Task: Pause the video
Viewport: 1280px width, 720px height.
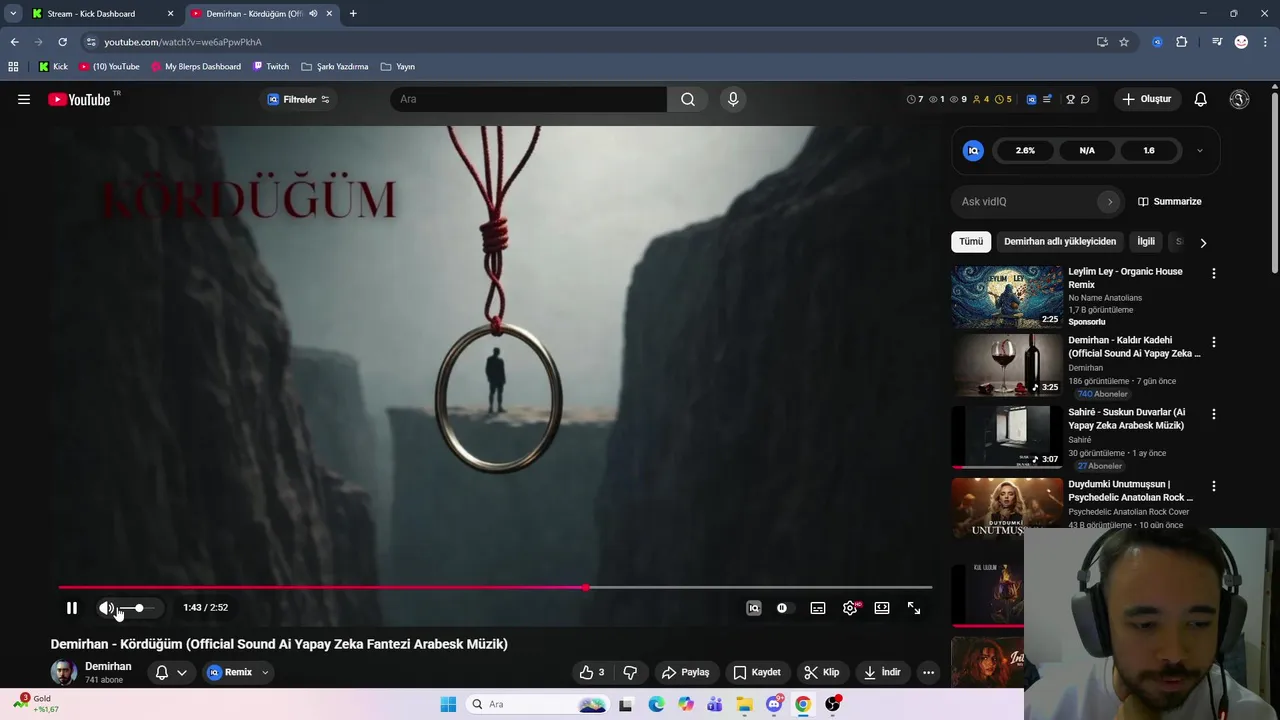Action: [x=72, y=608]
